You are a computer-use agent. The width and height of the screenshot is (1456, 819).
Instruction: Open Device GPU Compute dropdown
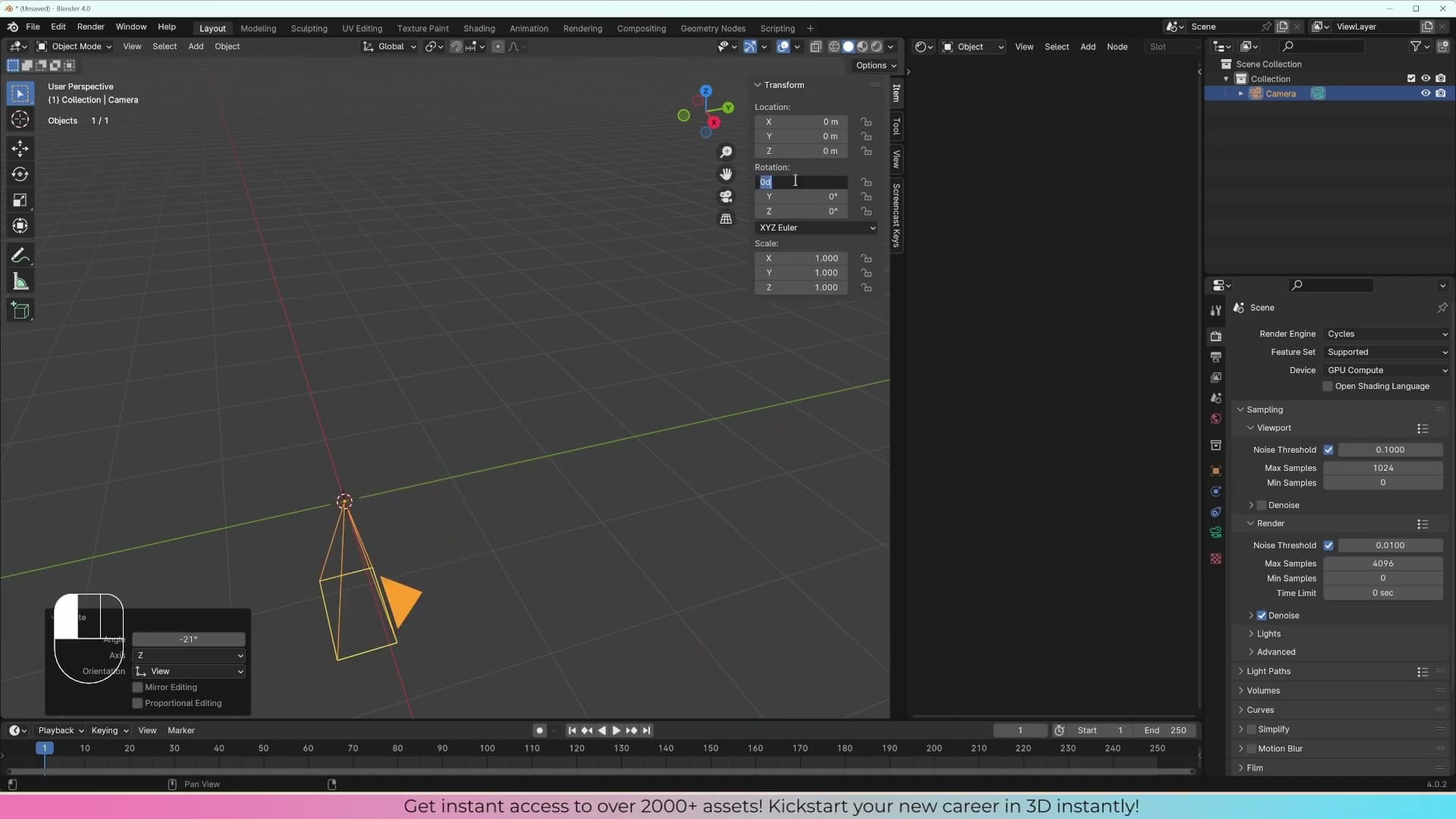tap(1386, 370)
